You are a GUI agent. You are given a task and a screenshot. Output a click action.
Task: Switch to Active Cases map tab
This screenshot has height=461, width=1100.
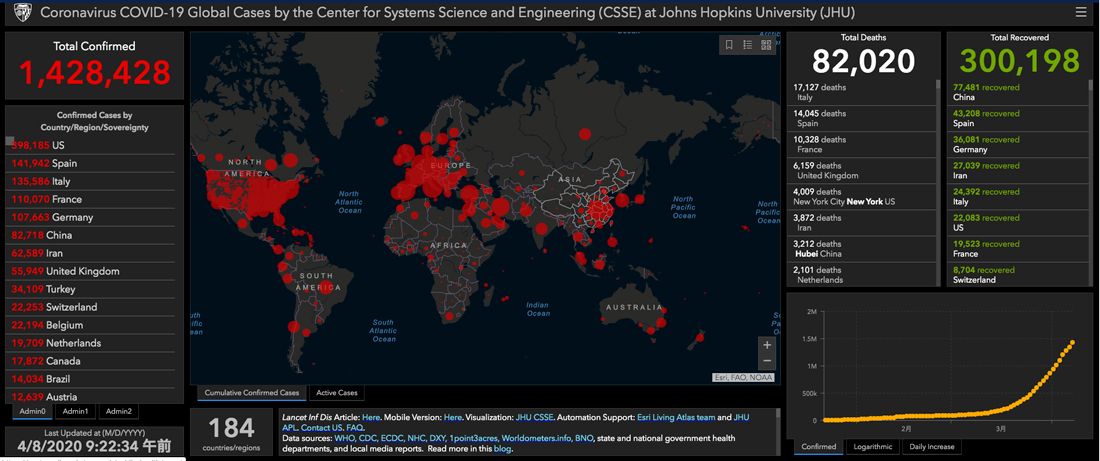click(x=336, y=393)
